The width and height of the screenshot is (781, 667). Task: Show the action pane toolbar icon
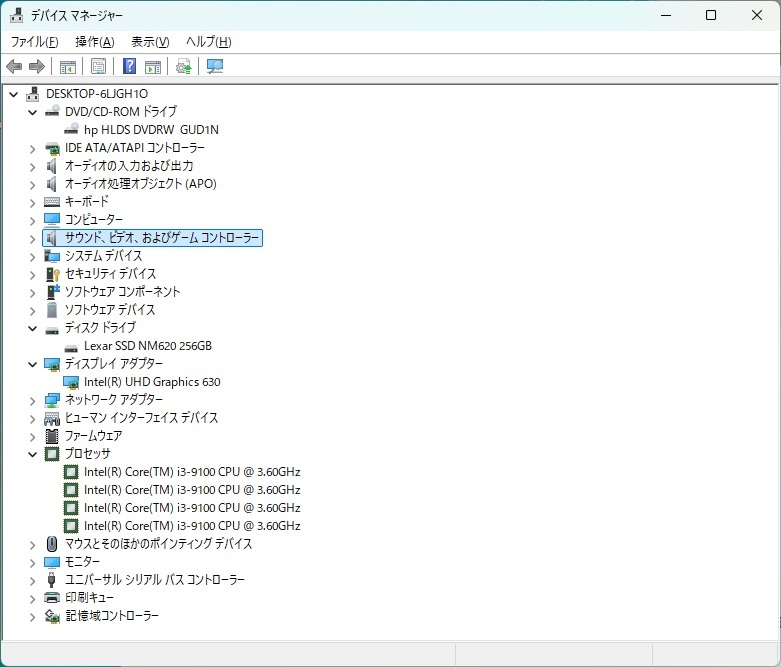tap(153, 66)
